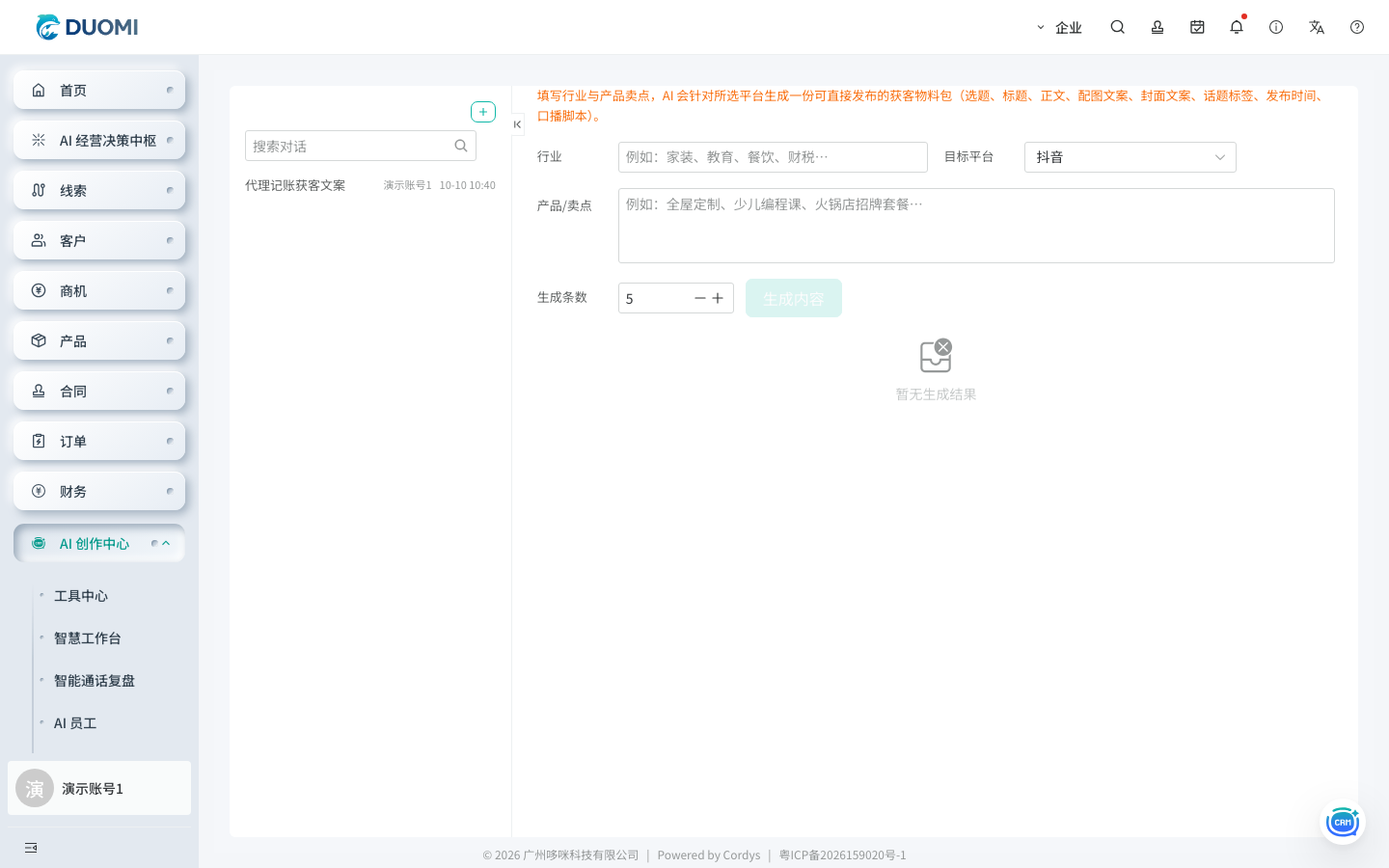1389x868 pixels.
Task: Open the 财务 sidebar menu
Action: point(99,491)
